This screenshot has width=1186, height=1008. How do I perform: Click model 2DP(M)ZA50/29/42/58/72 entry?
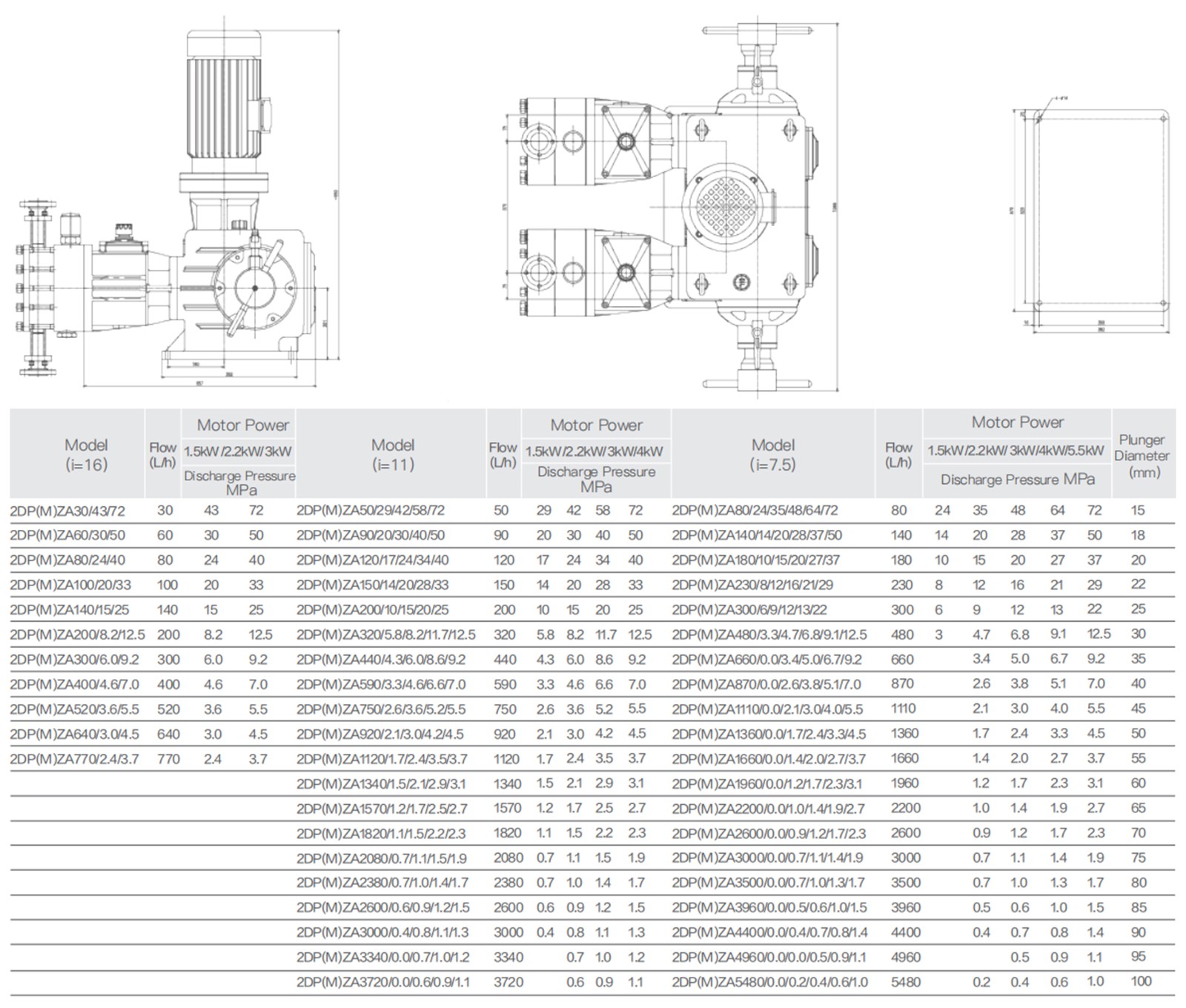click(371, 511)
